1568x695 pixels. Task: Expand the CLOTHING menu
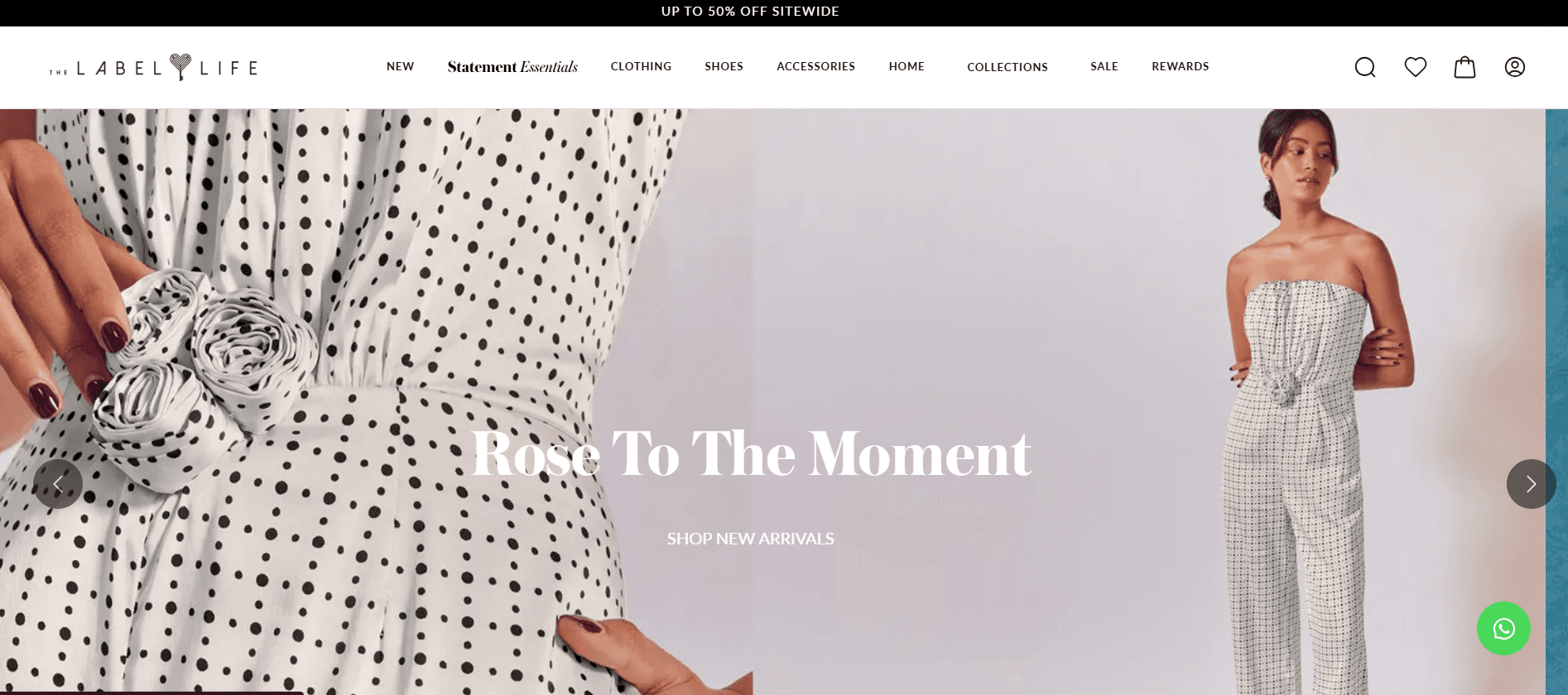click(641, 66)
